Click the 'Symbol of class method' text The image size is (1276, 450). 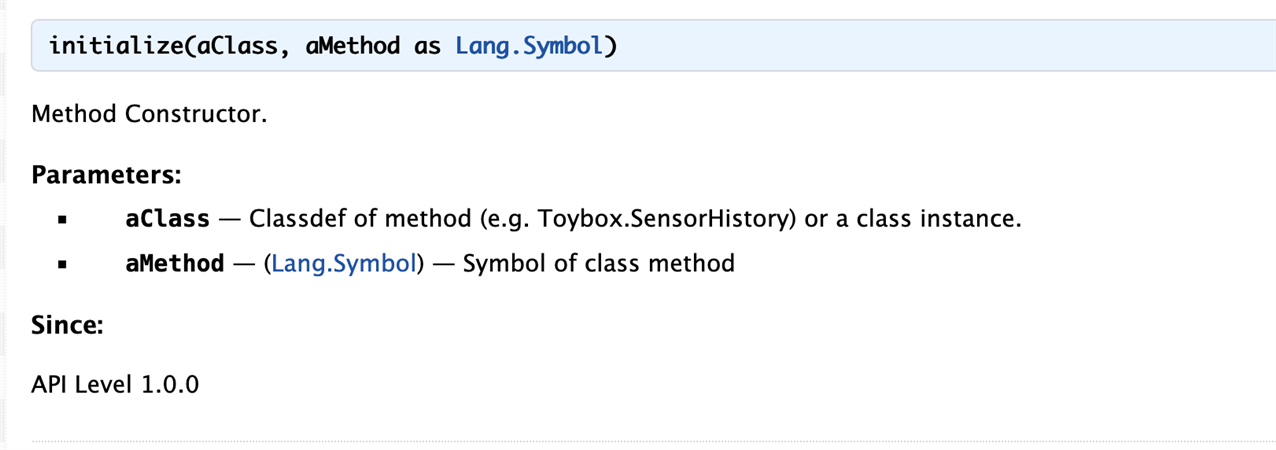(x=599, y=264)
